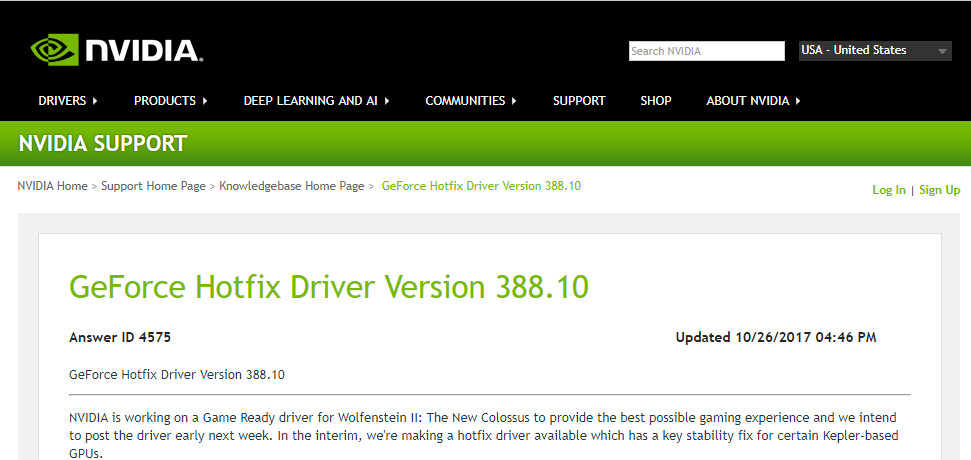Screen dimensions: 971x460
Task: Click the NVIDIA logo
Action: 117,50
